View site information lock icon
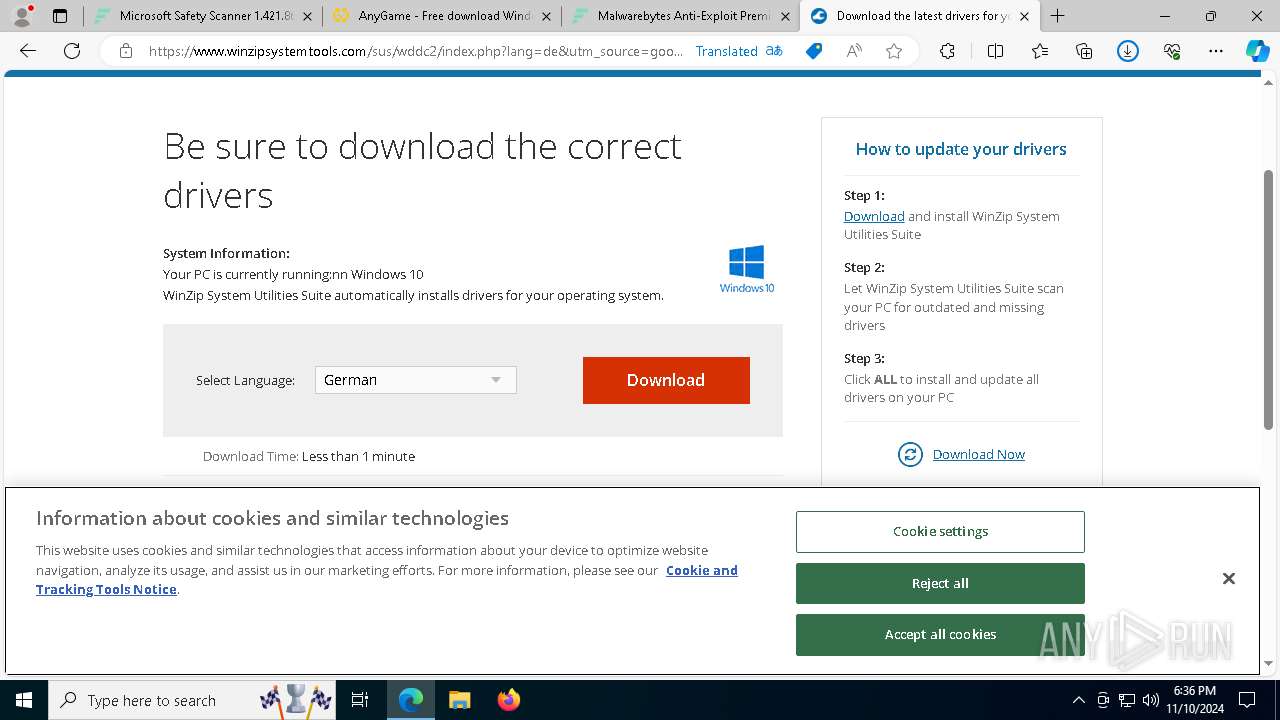The height and width of the screenshot is (720, 1280). (126, 51)
